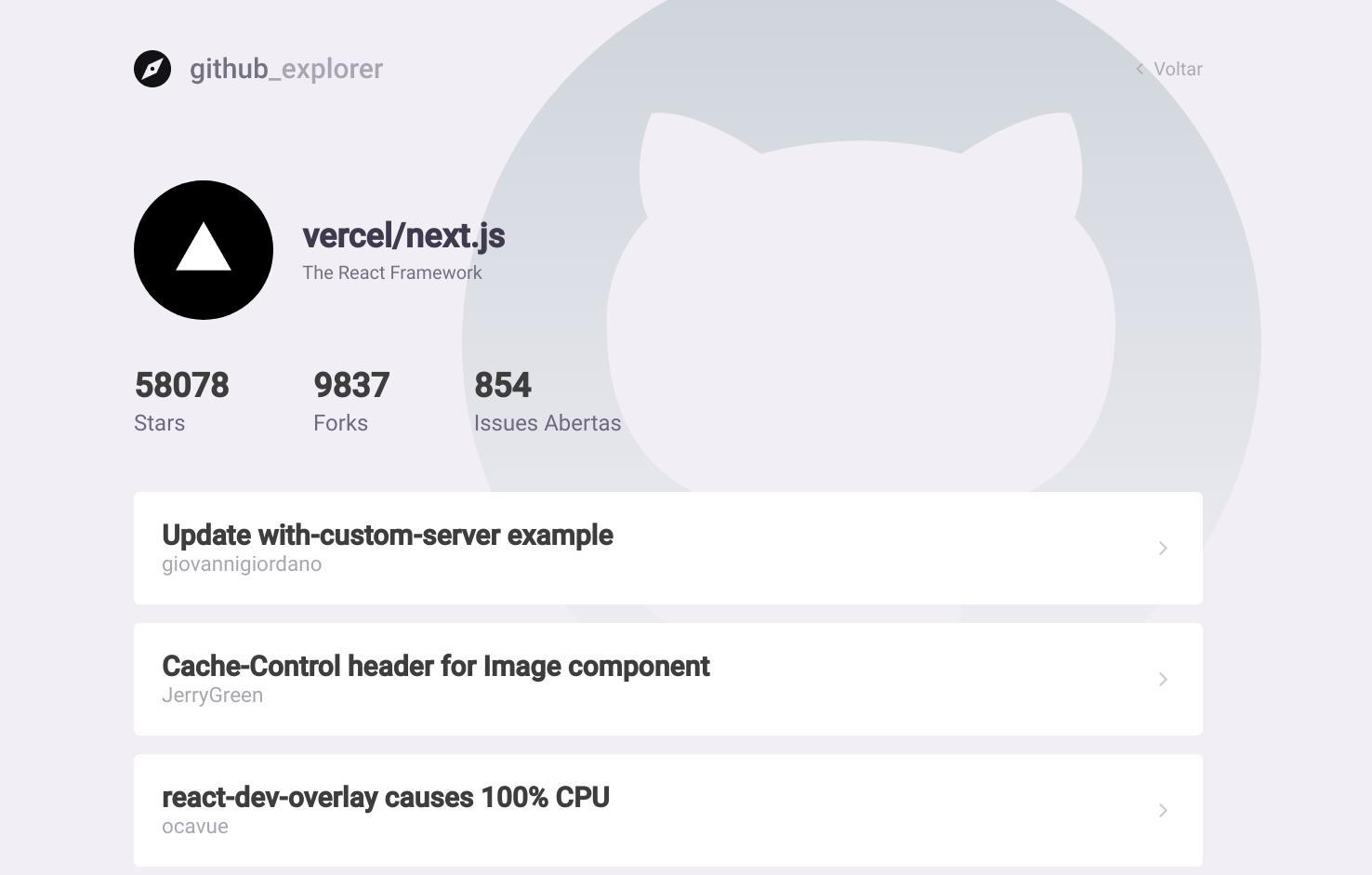Click the chevron on the Cache-Control header card

[x=1163, y=680]
